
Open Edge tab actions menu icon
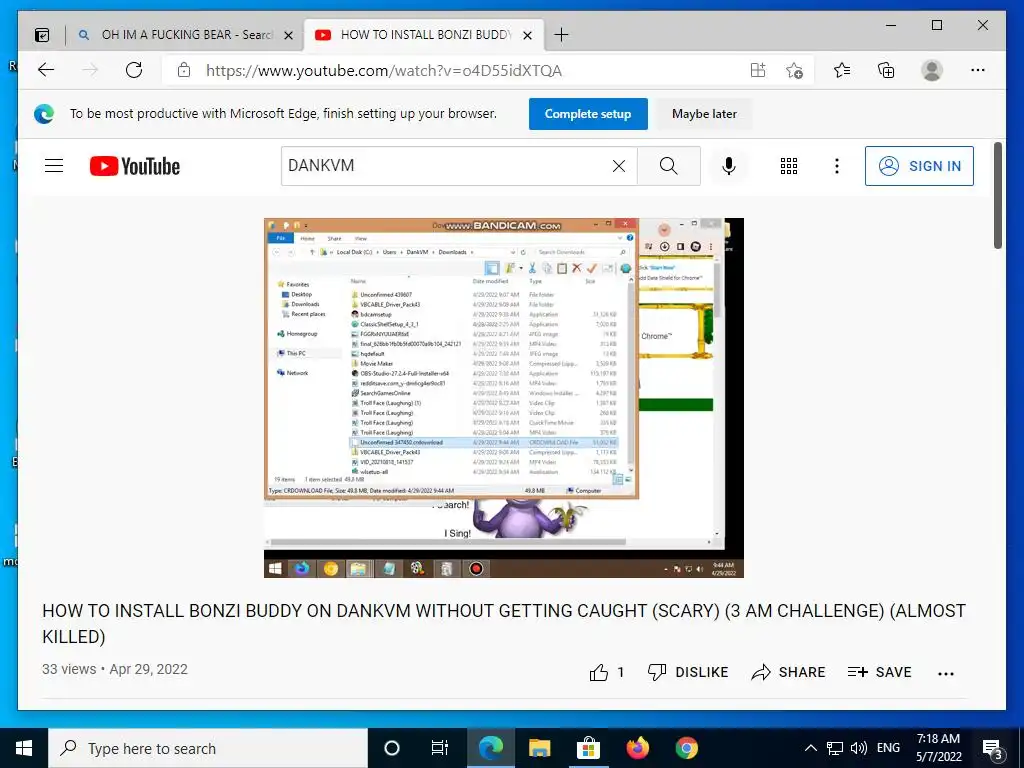[x=42, y=35]
